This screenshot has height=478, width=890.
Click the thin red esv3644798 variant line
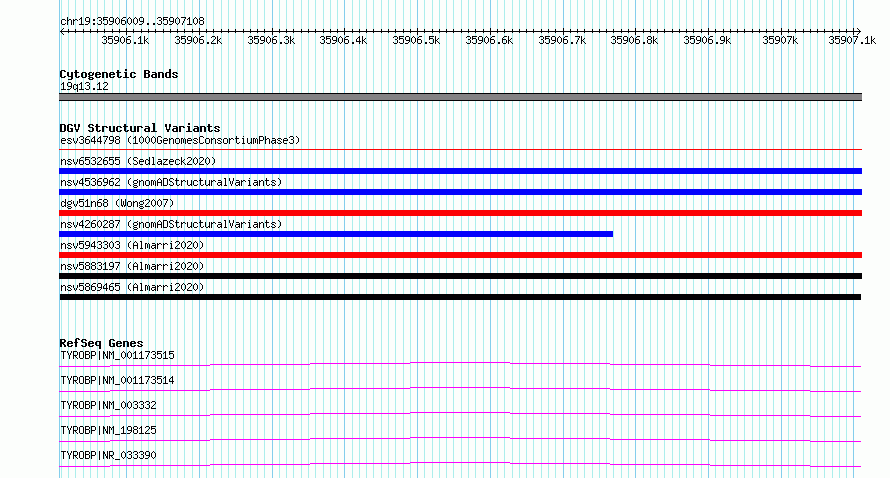tap(460, 150)
